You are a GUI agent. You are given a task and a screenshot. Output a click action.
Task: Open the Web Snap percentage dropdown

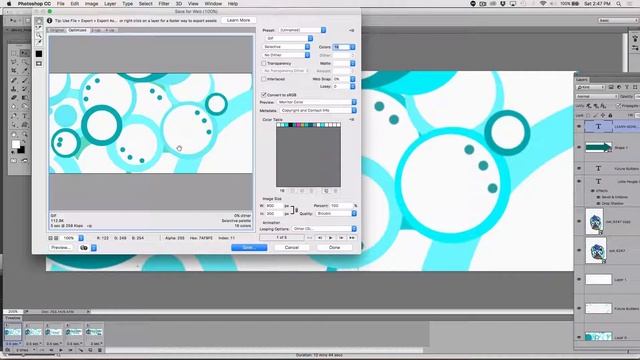tap(344, 79)
